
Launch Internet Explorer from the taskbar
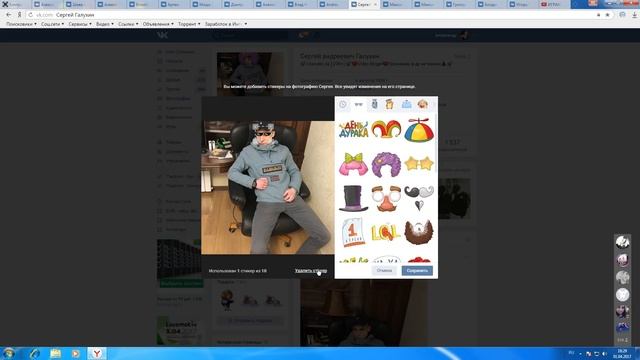[x=34, y=353]
